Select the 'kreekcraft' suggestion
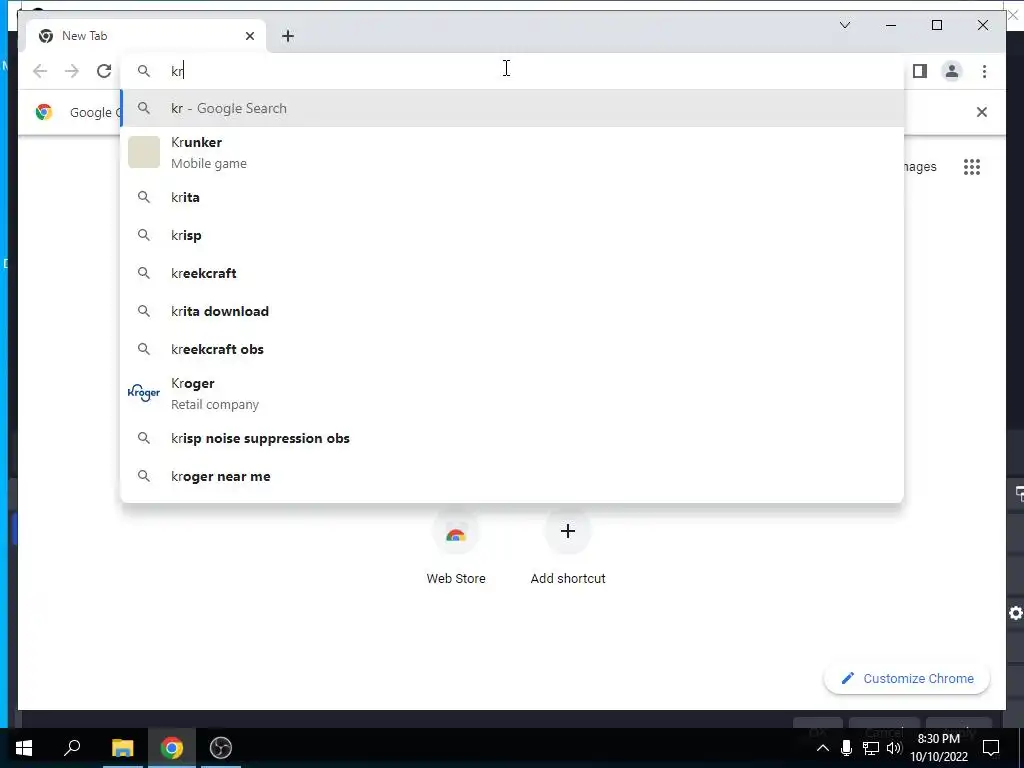1024x768 pixels. (x=513, y=273)
